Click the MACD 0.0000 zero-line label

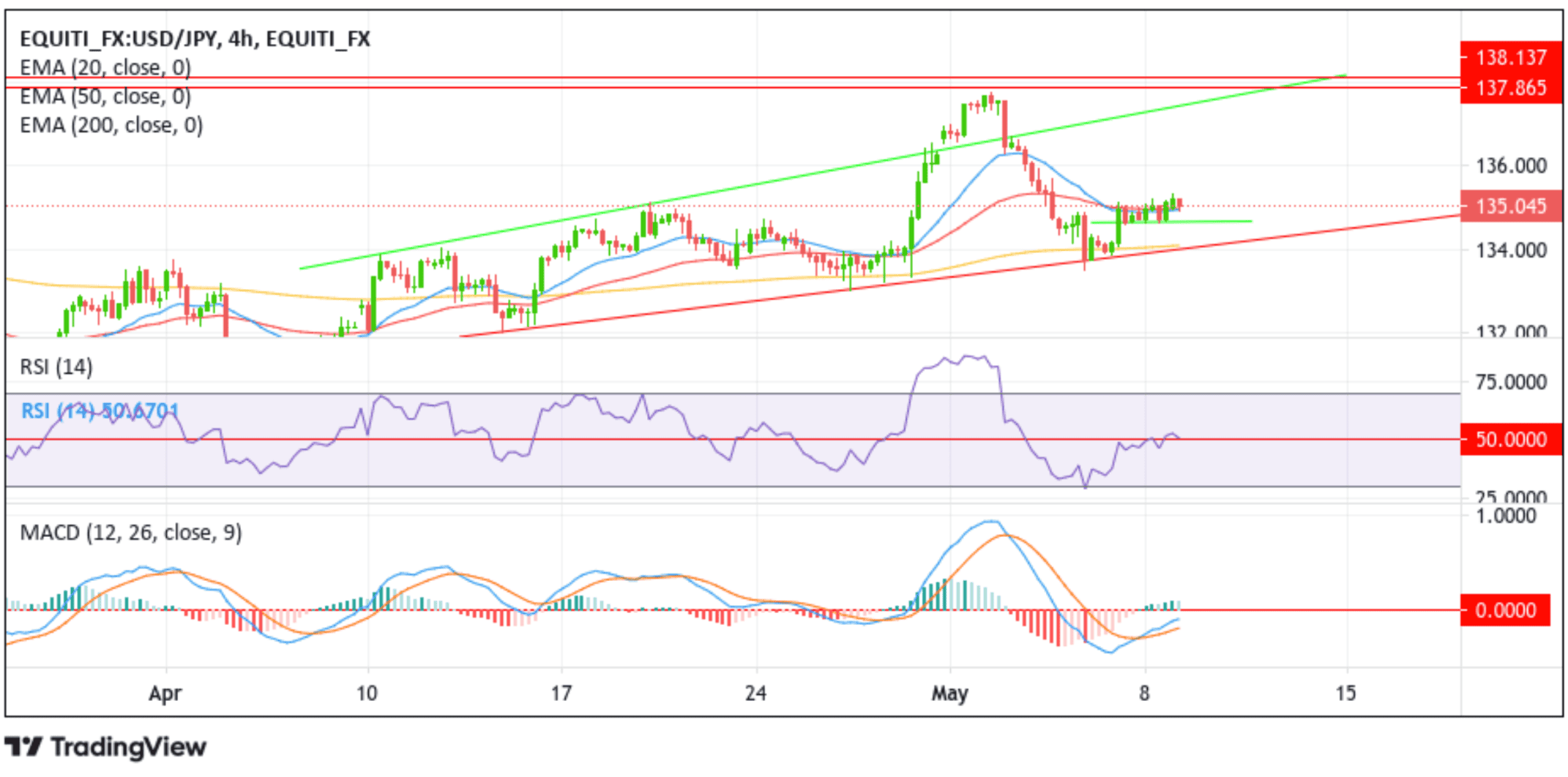(1505, 609)
